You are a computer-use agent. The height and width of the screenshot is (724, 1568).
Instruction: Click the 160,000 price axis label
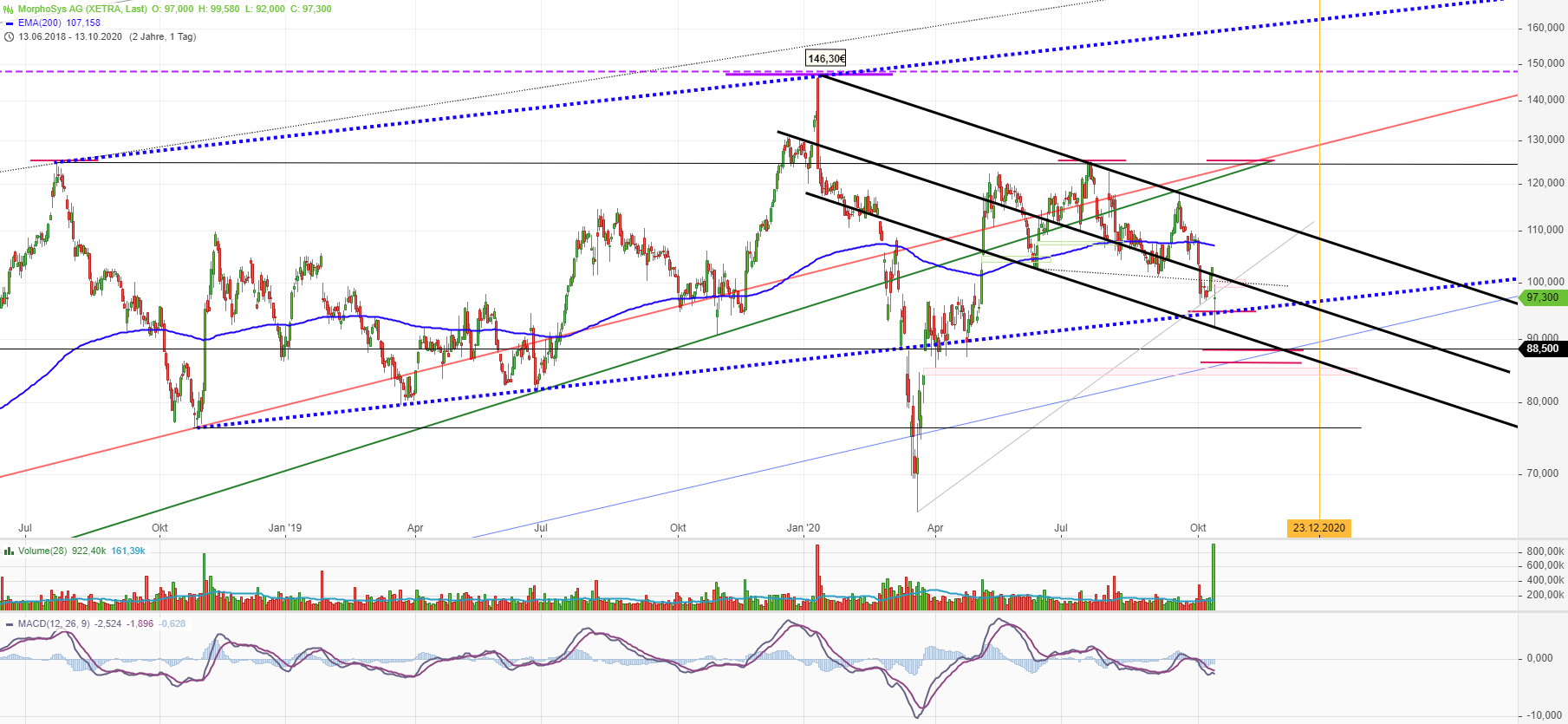click(x=1545, y=28)
